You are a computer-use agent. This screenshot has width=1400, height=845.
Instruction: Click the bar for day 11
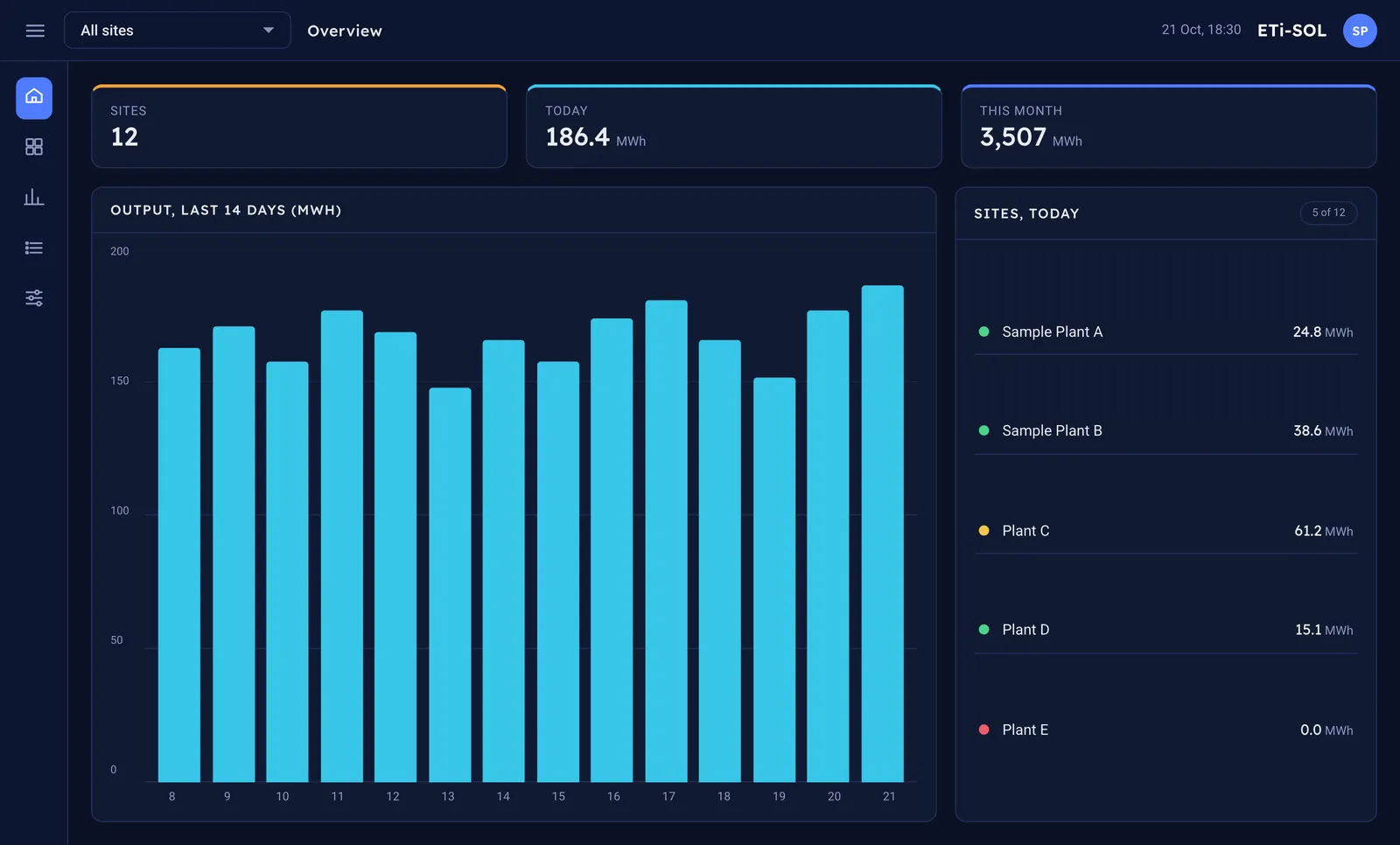click(x=342, y=546)
